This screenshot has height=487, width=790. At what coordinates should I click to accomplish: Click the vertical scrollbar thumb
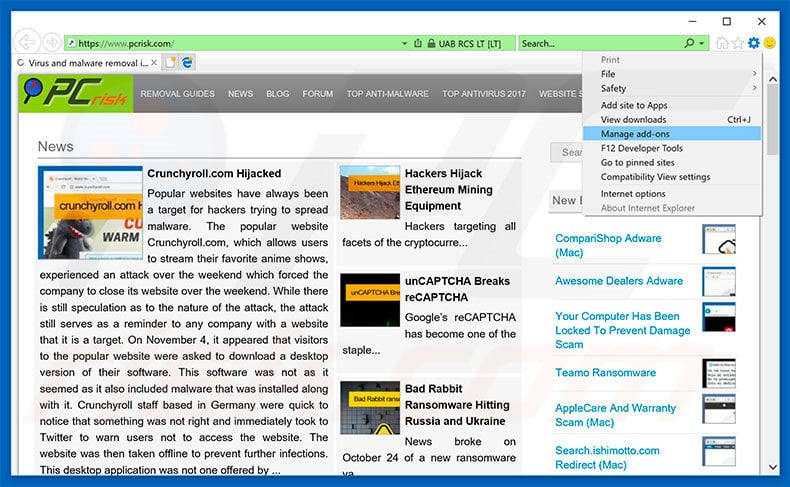click(773, 120)
